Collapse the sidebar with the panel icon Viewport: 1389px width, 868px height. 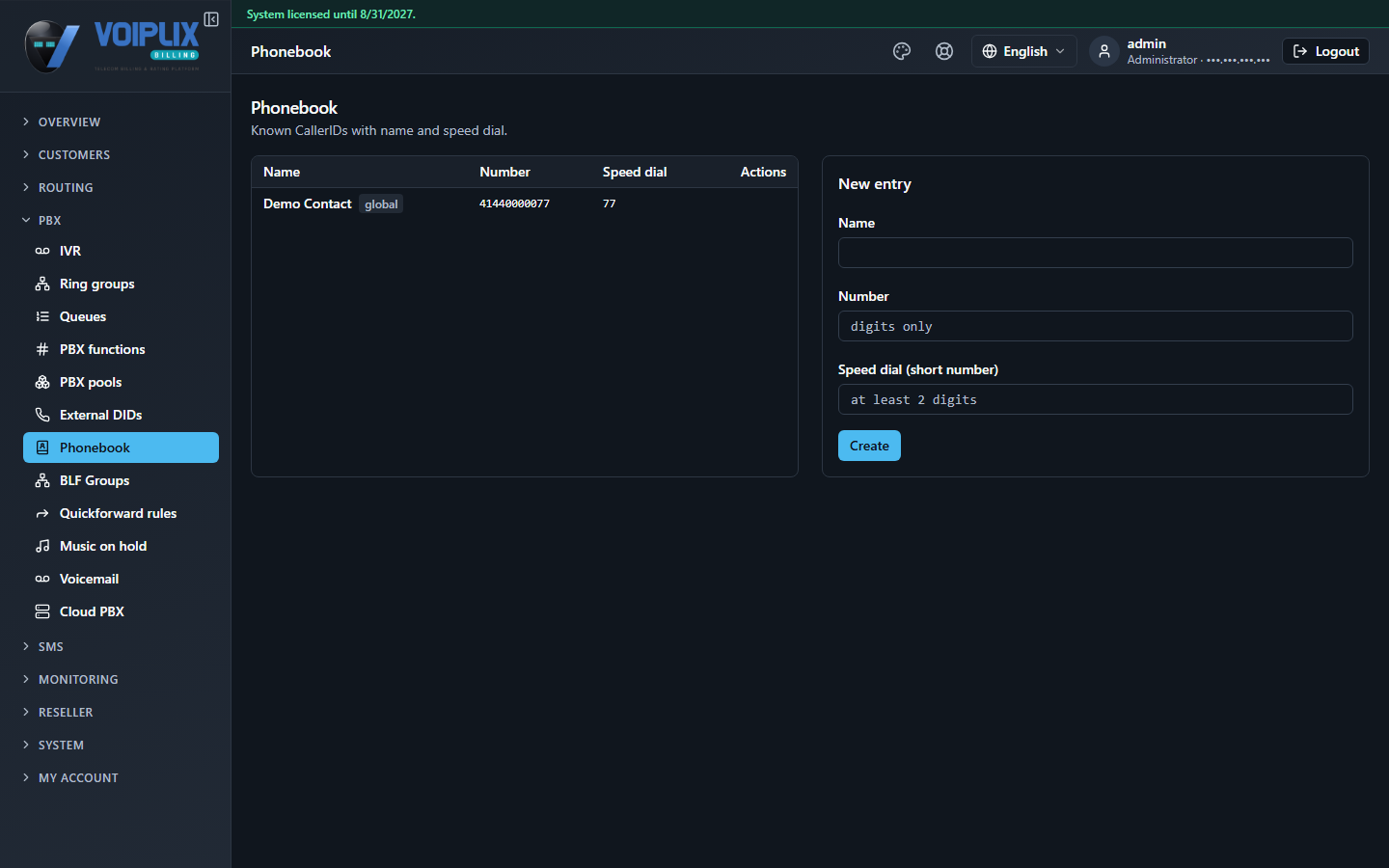click(x=211, y=19)
